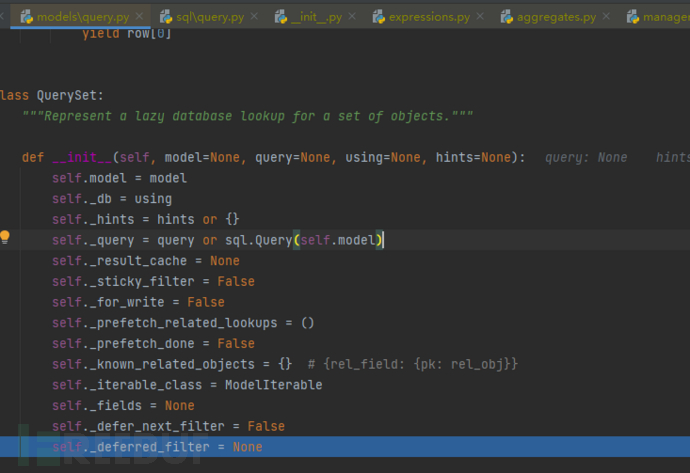690x473 pixels.
Task: Click the yellow lightbulb intention icon
Action: pyautogui.click(x=5, y=238)
